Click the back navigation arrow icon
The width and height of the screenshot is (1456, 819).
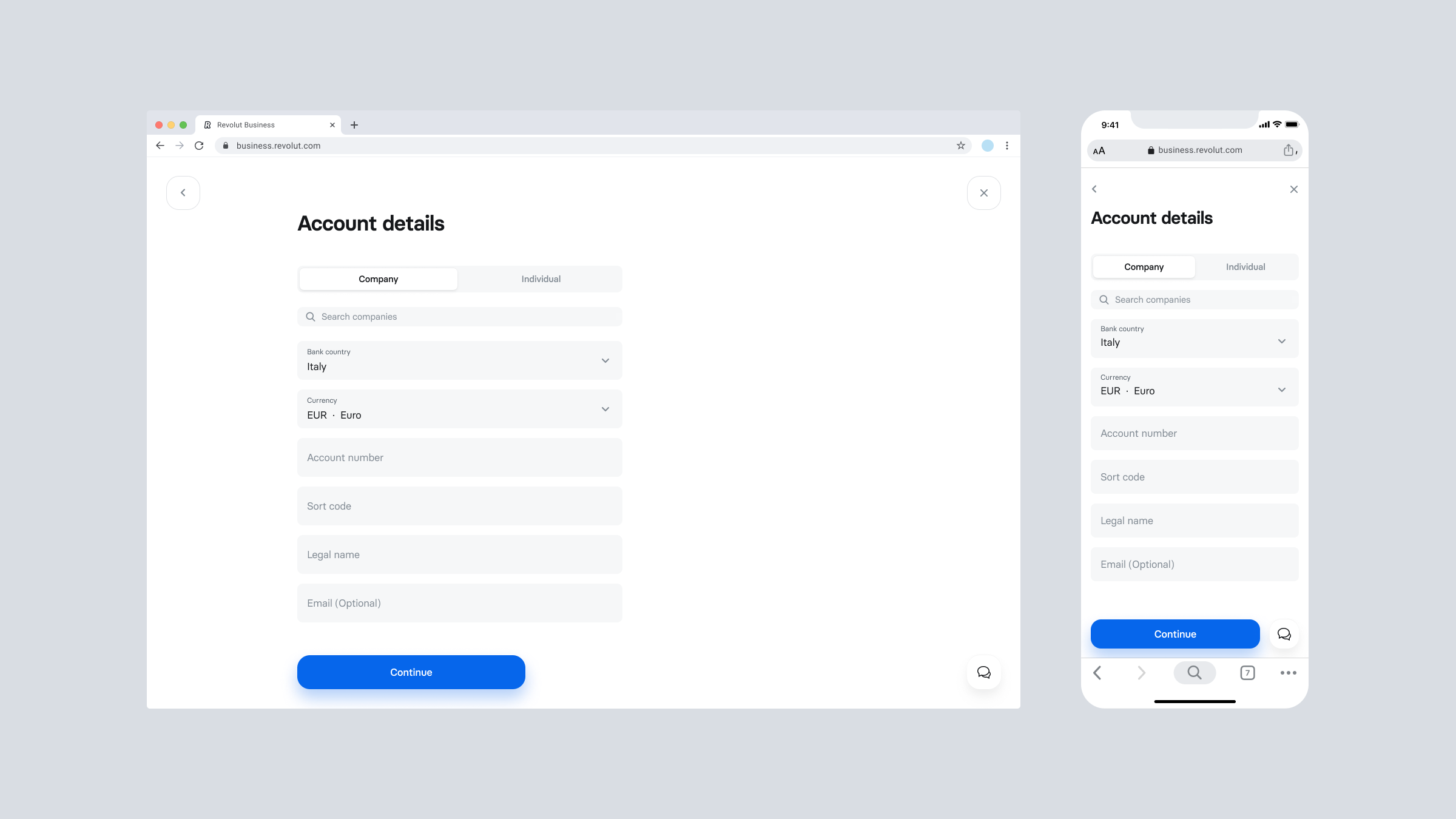coord(183,192)
